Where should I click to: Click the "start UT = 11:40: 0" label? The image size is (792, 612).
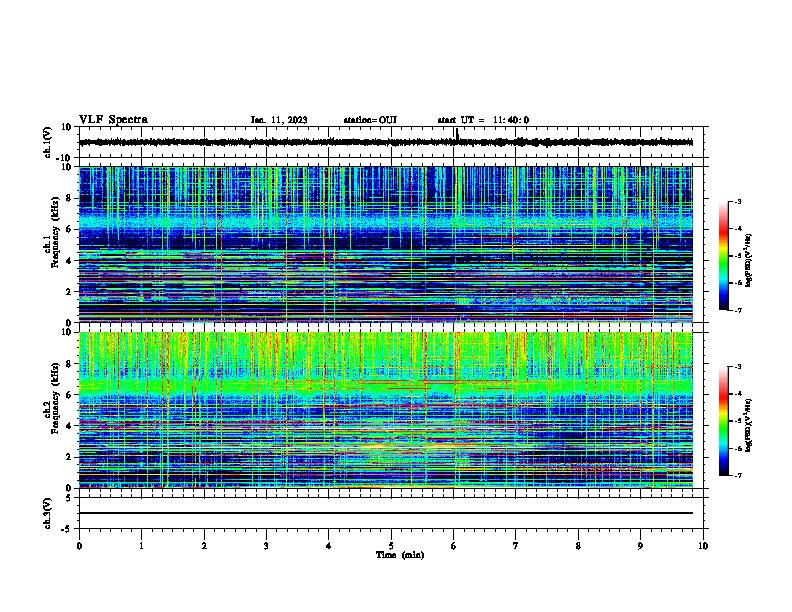coord(483,120)
